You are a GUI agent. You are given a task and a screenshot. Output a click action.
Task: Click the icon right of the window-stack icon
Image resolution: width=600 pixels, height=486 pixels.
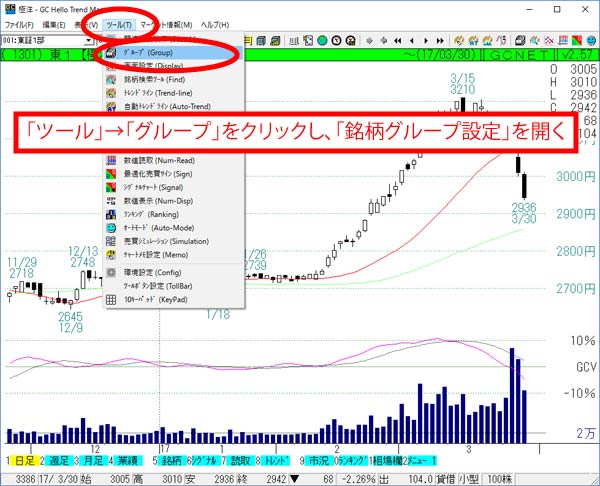535,40
